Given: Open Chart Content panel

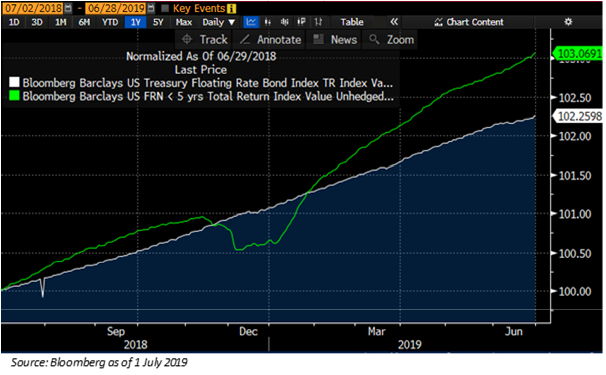Looking at the screenshot, I should click(x=468, y=22).
